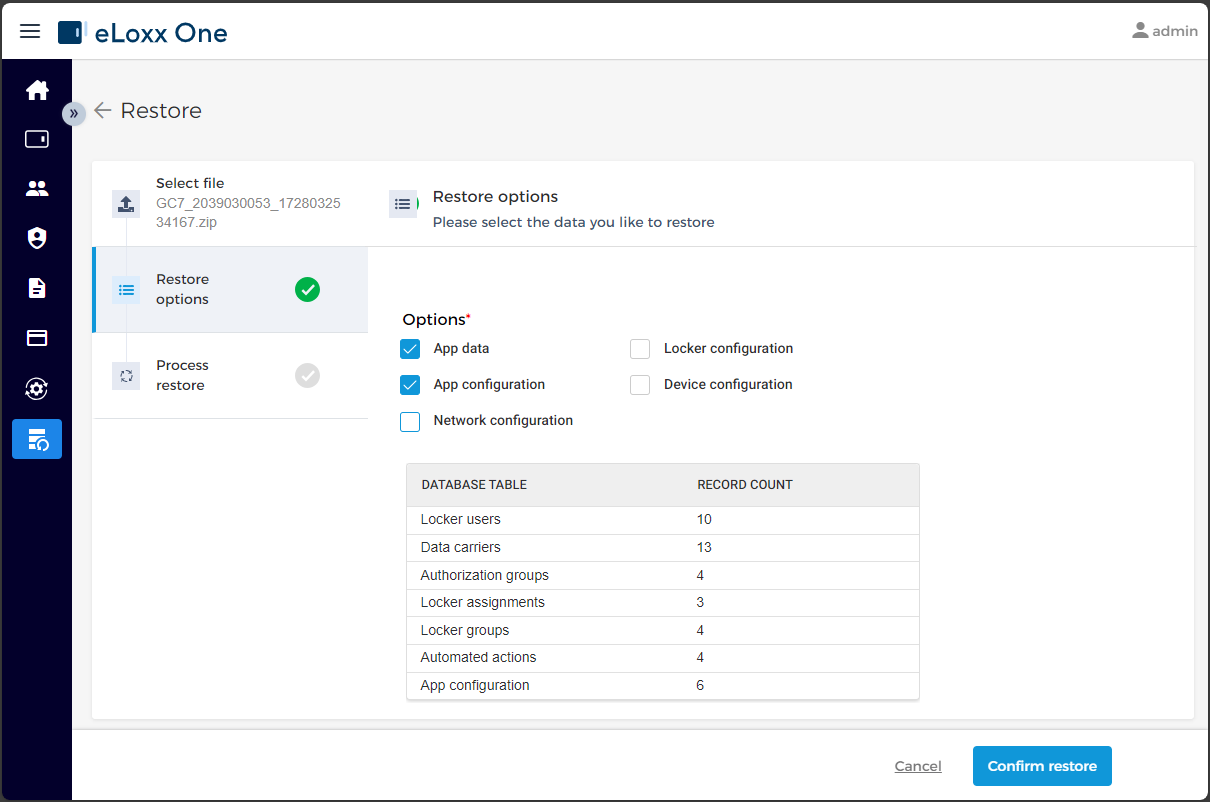Click the admin username label
1210x802 pixels.
pyautogui.click(x=1175, y=31)
